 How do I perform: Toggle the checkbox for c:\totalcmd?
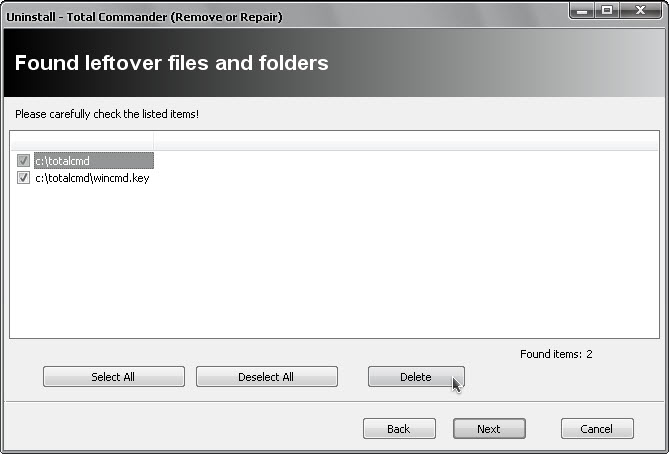(23, 161)
